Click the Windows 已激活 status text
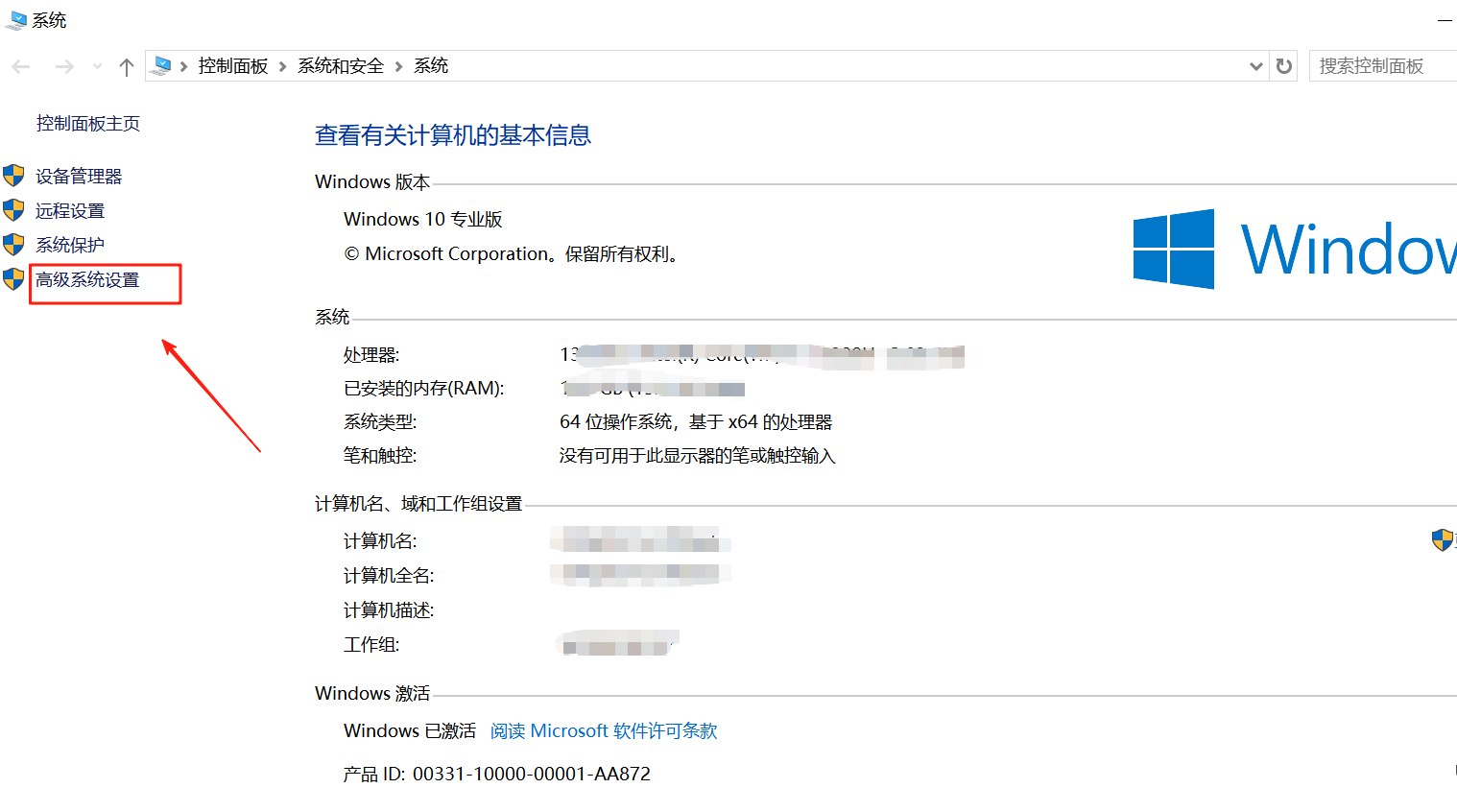 410,730
